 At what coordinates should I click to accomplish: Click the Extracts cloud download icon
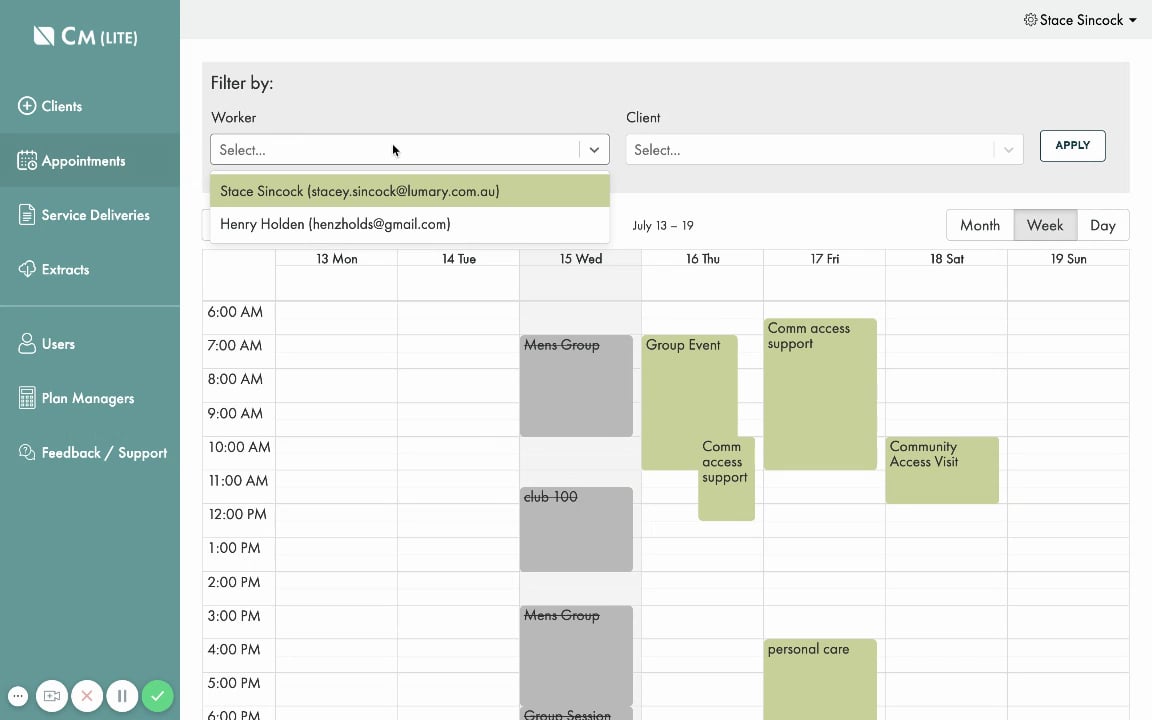pos(27,269)
